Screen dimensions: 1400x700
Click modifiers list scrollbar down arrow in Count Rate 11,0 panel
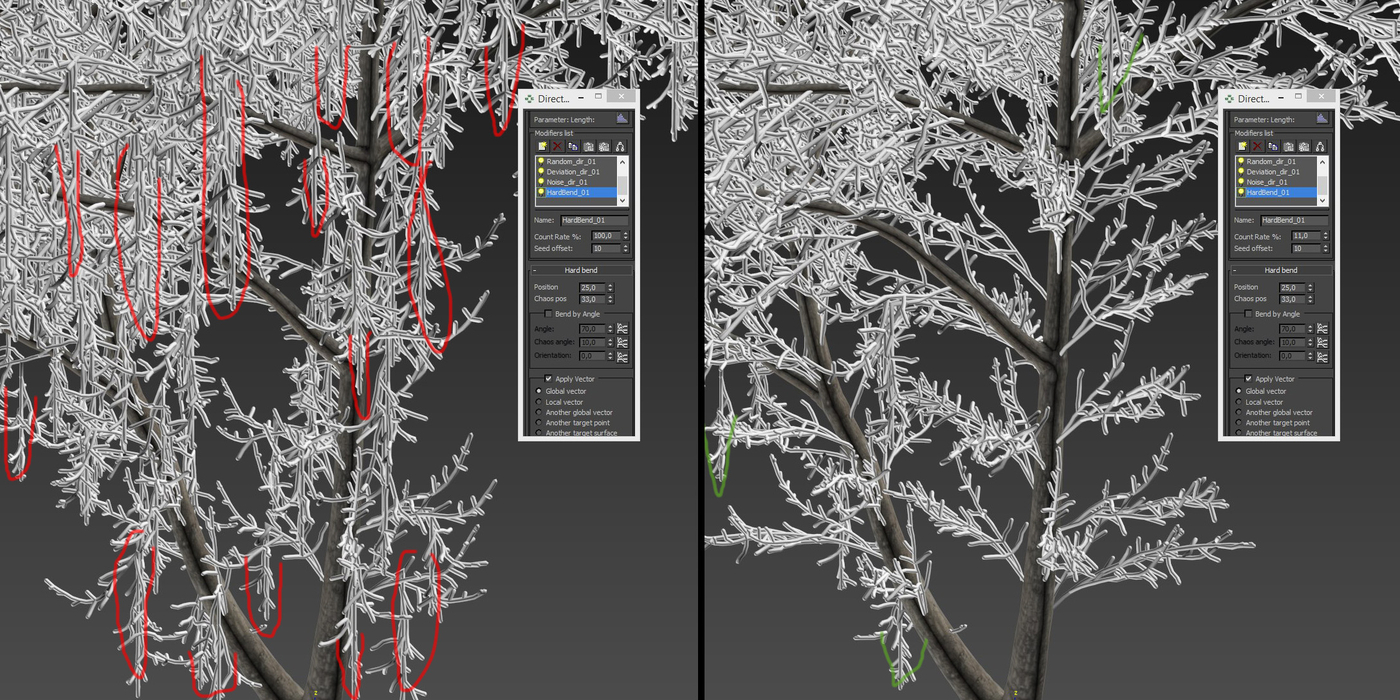point(1323,201)
